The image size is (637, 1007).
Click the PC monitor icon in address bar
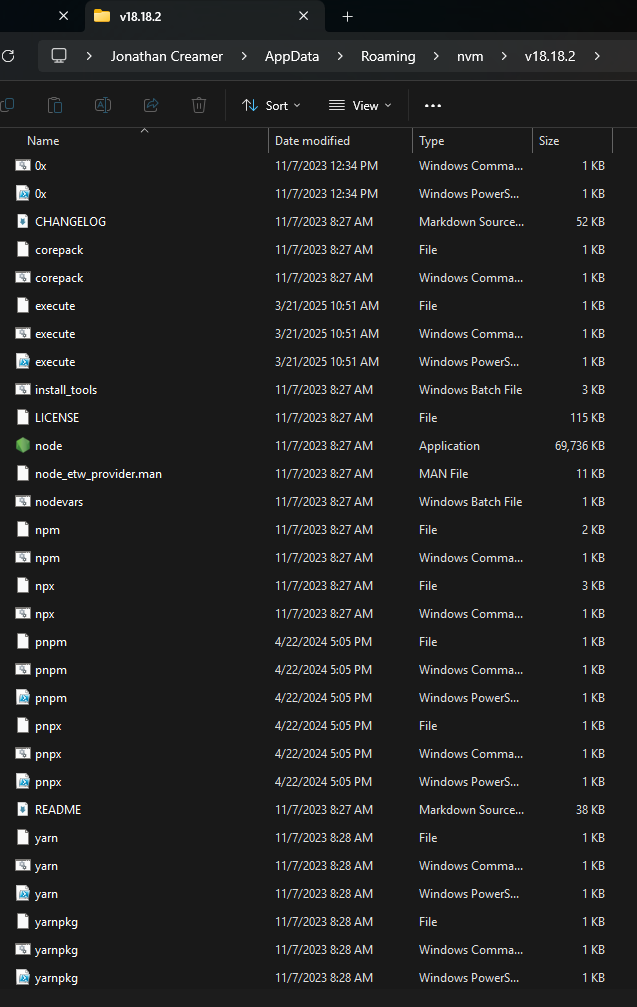coord(59,56)
